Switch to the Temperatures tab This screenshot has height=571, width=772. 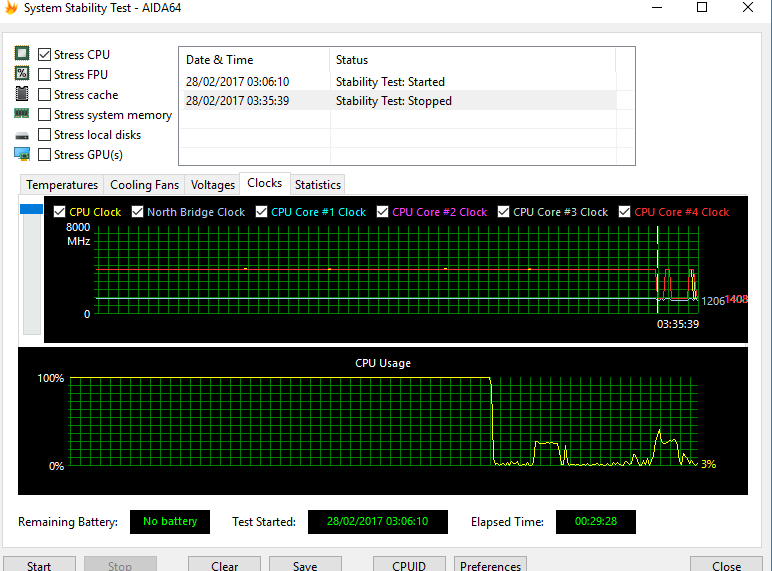pos(62,185)
